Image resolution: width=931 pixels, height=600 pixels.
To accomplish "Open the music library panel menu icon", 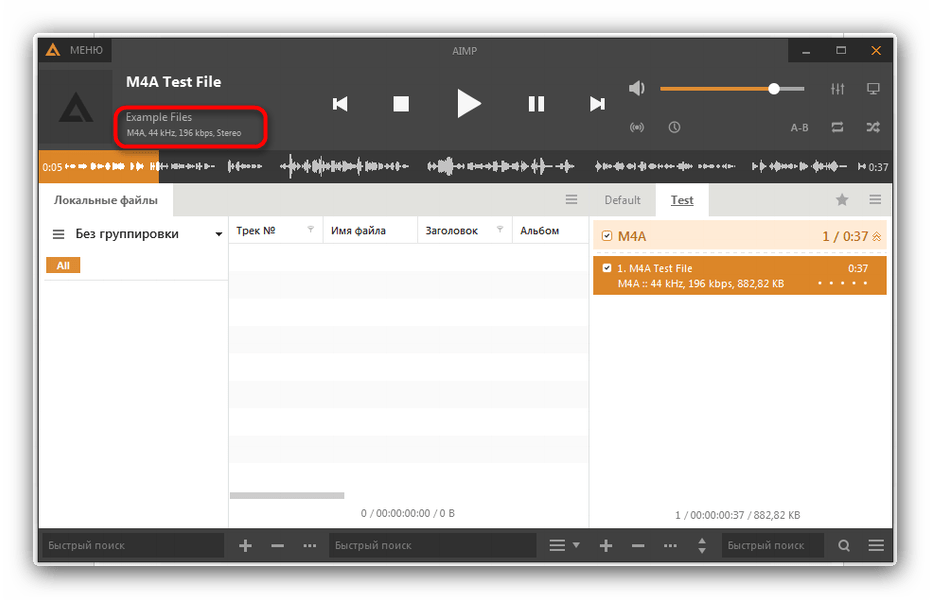I will [x=571, y=200].
